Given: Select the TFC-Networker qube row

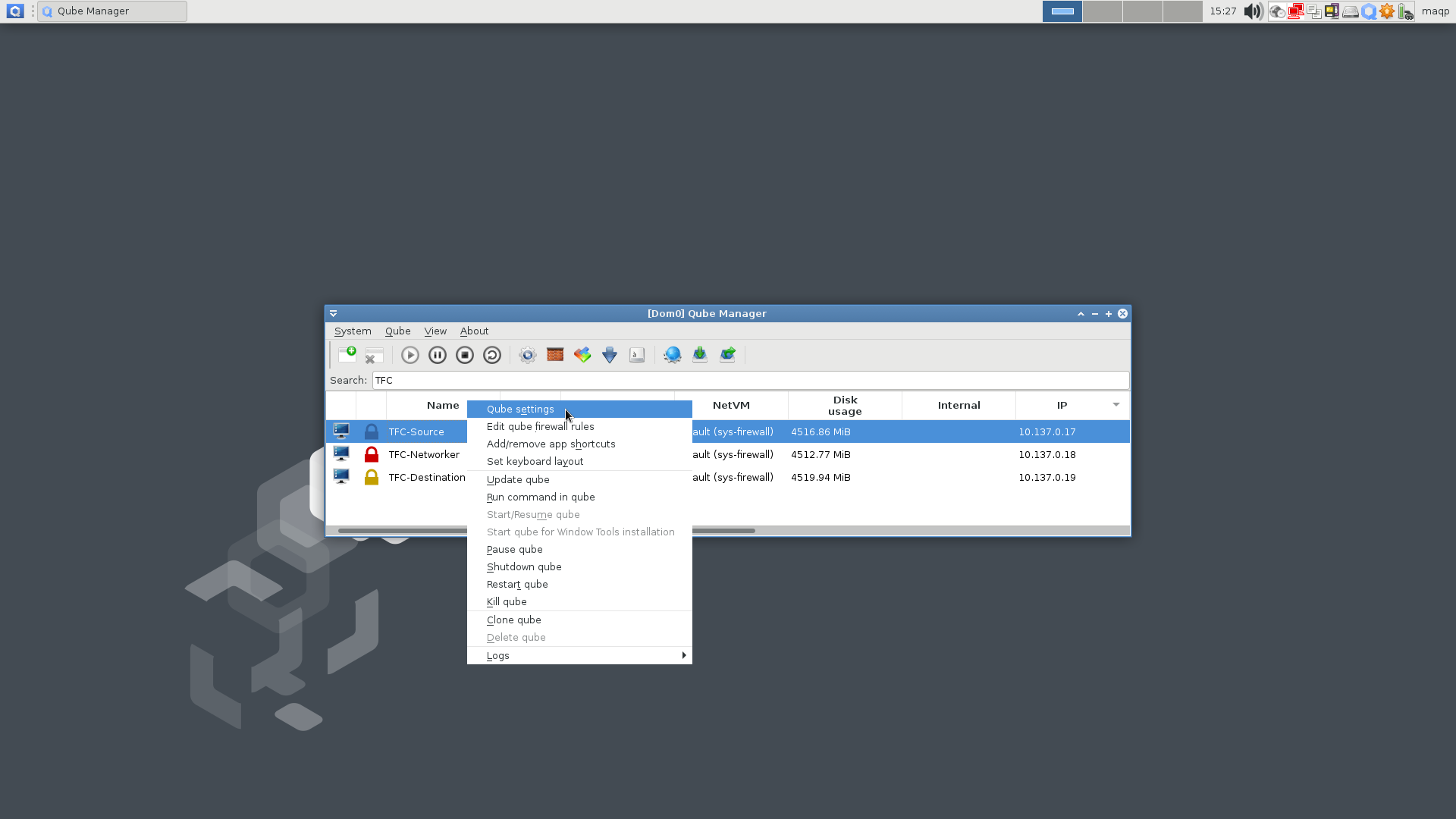Looking at the screenshot, I should point(424,455).
